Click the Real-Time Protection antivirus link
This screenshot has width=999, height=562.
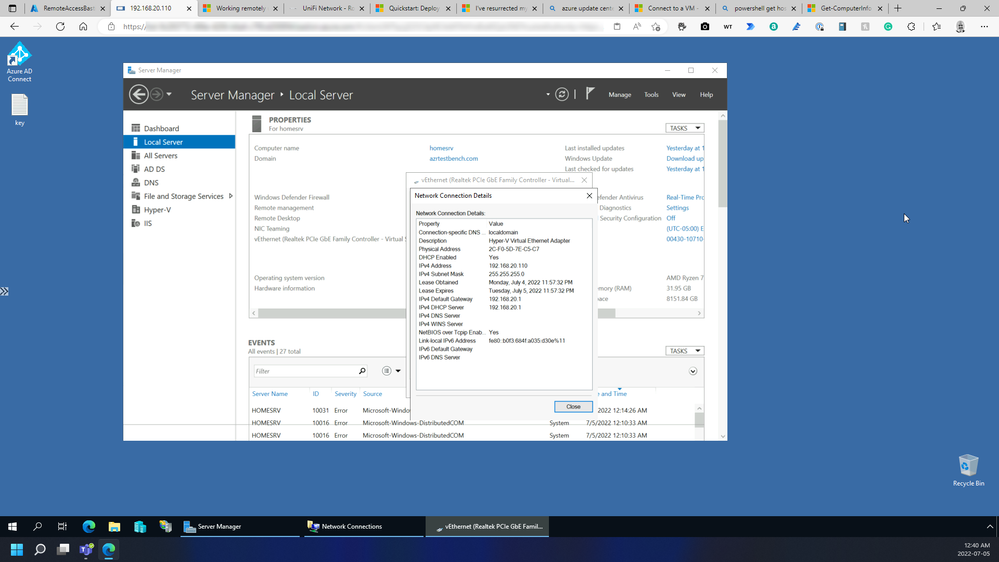[x=685, y=198]
